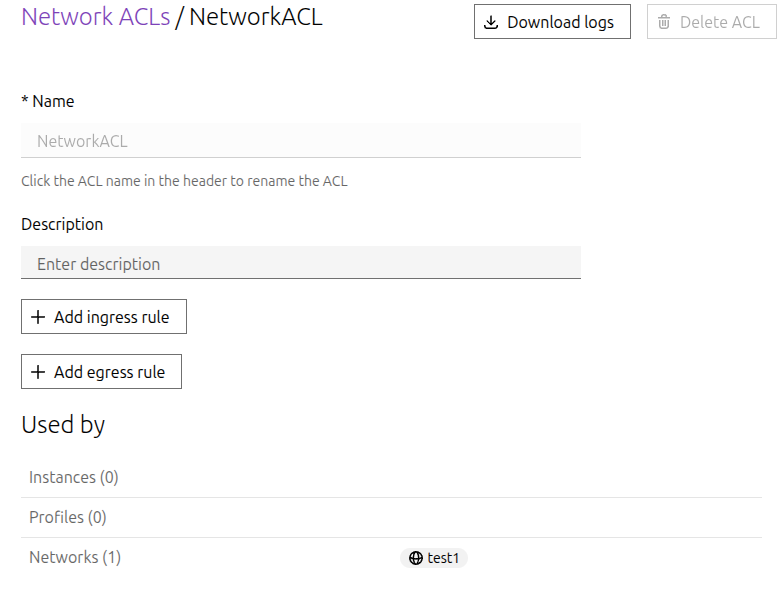This screenshot has width=781, height=592.
Task: Select the Instances (0) row
Action: click(74, 478)
